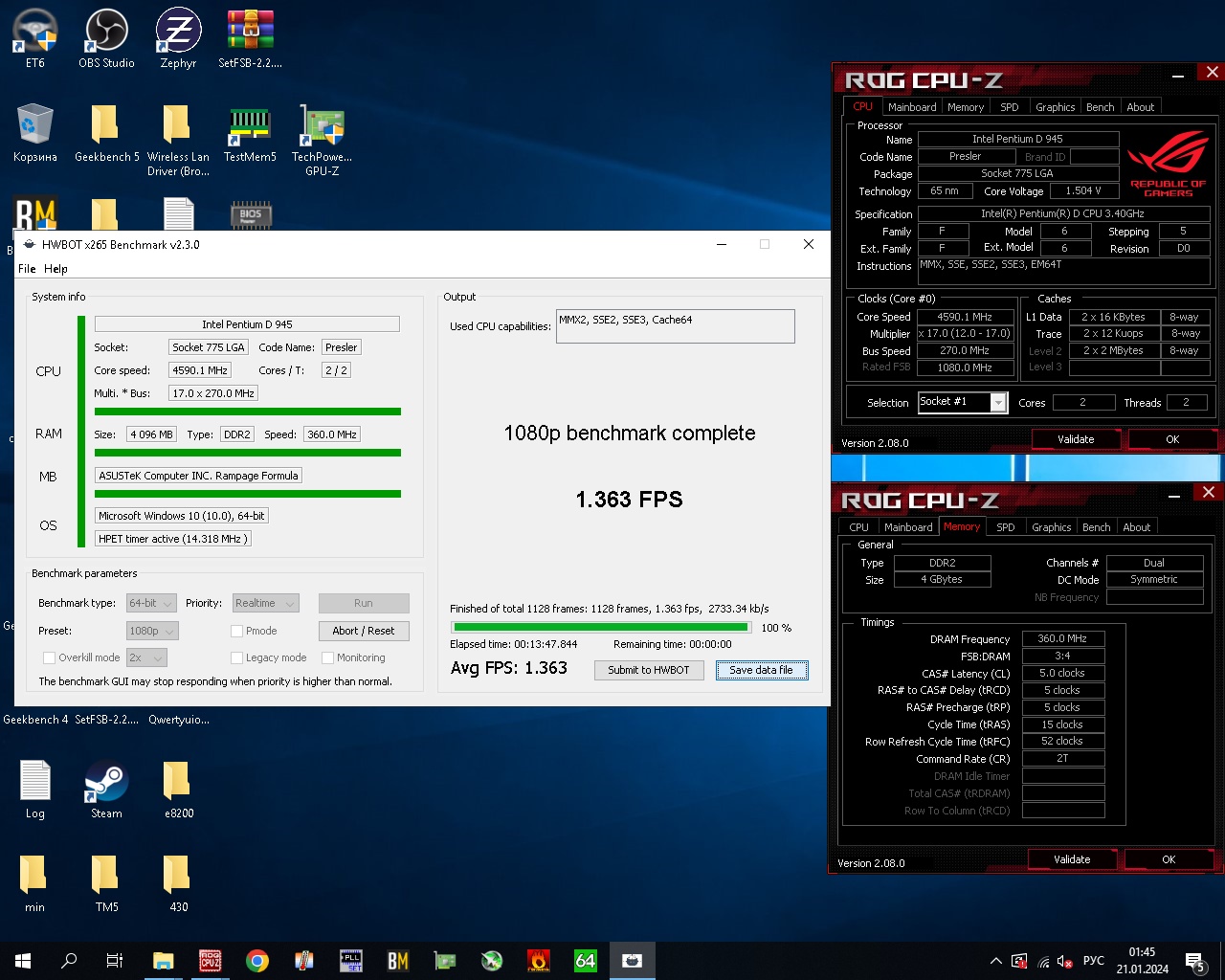
Task: Open the Overkill 2x multiplier dropdown
Action: point(146,657)
